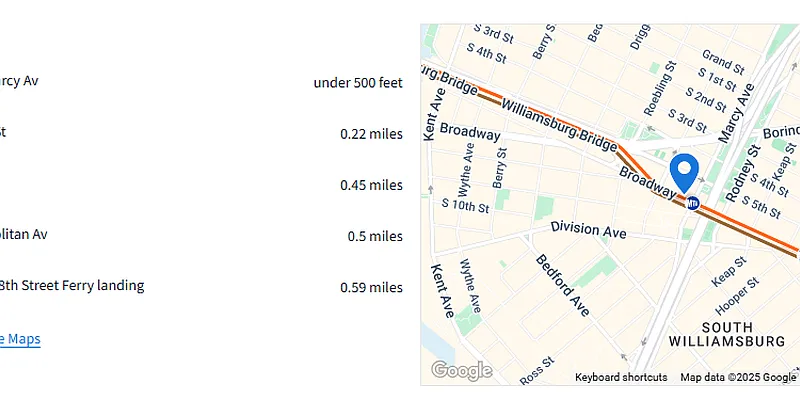The height and width of the screenshot is (400, 800).
Task: Click the Map data ©2025 Google text
Action: (735, 377)
